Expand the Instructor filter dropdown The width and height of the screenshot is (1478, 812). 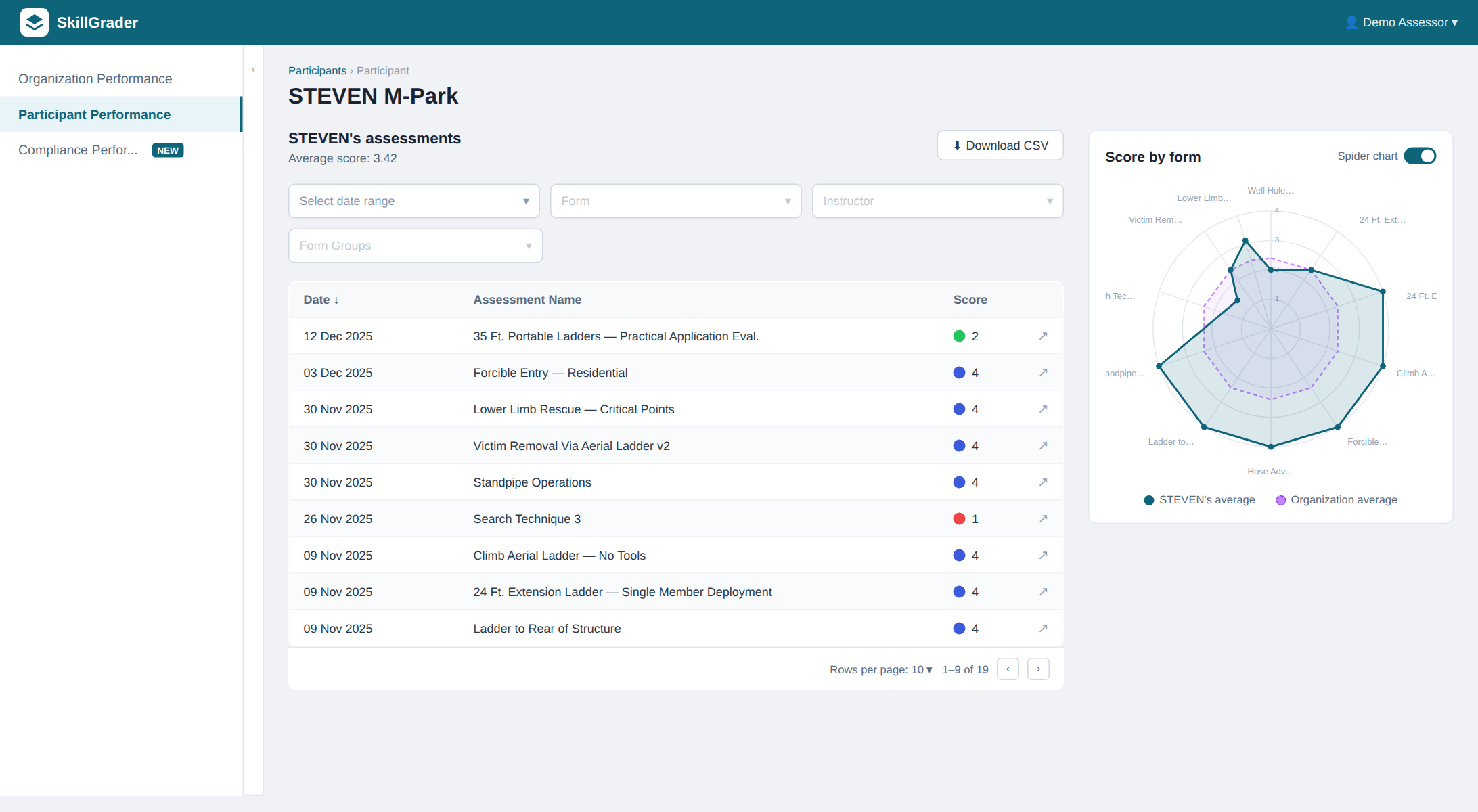click(937, 201)
